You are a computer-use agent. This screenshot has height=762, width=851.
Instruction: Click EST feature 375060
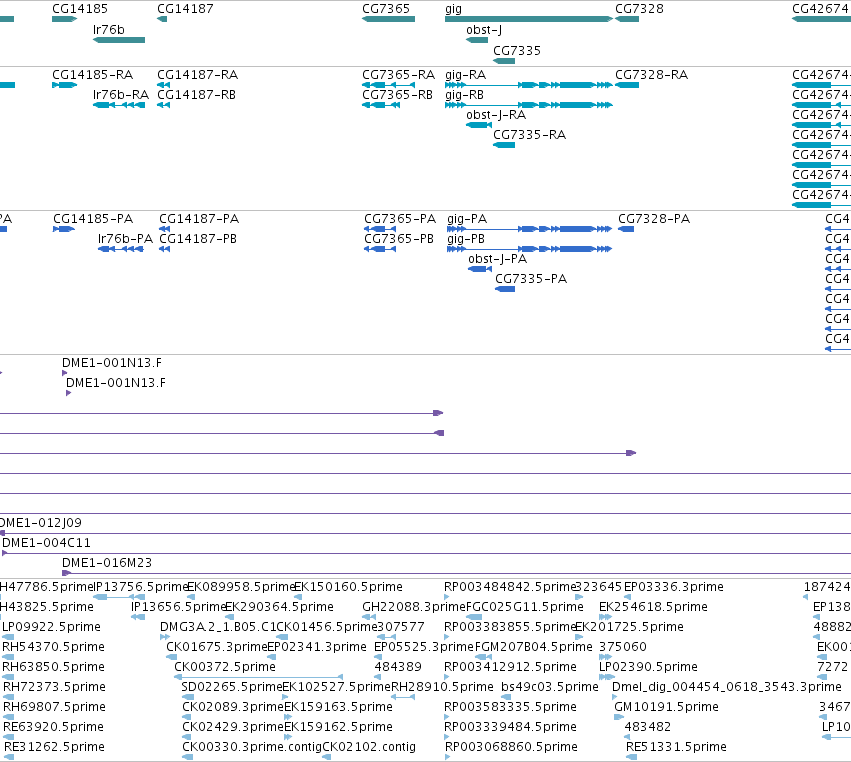pos(623,647)
